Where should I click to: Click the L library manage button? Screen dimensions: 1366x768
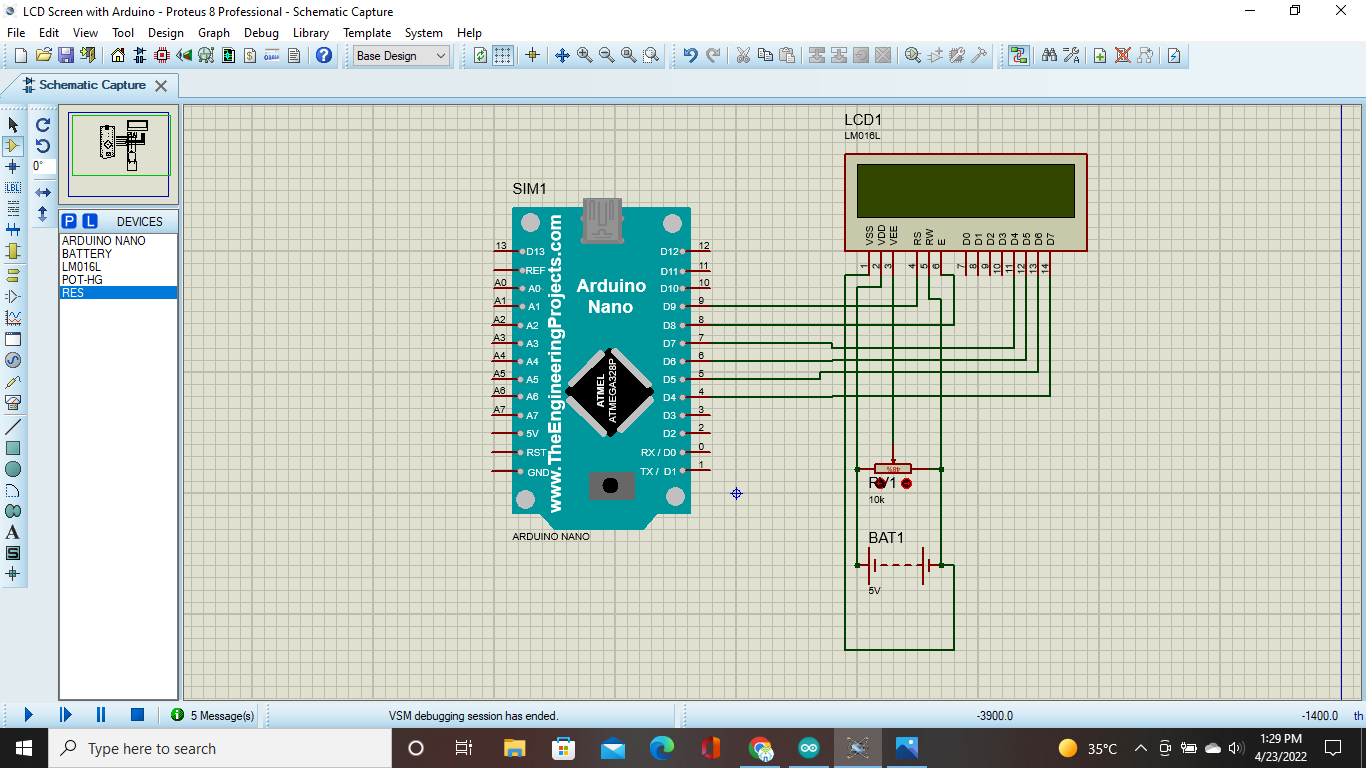point(89,221)
